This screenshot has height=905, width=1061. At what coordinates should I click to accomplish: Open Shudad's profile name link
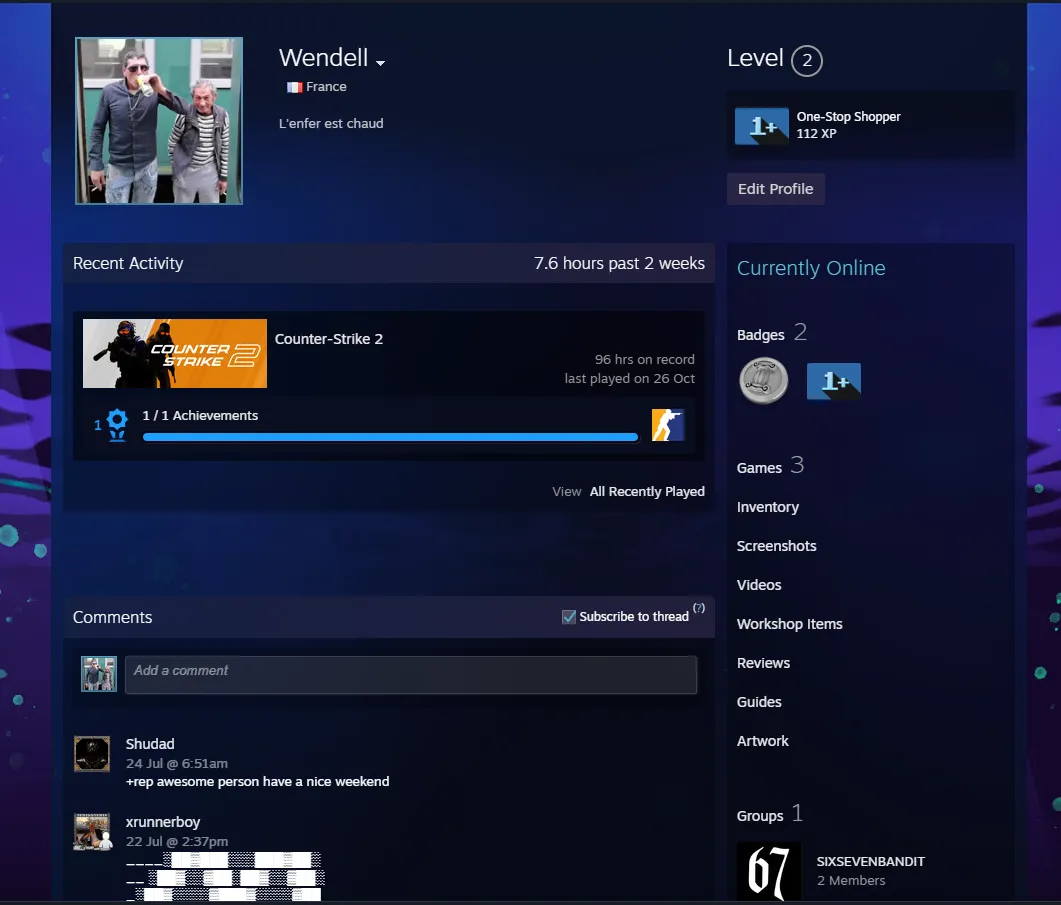coord(150,744)
